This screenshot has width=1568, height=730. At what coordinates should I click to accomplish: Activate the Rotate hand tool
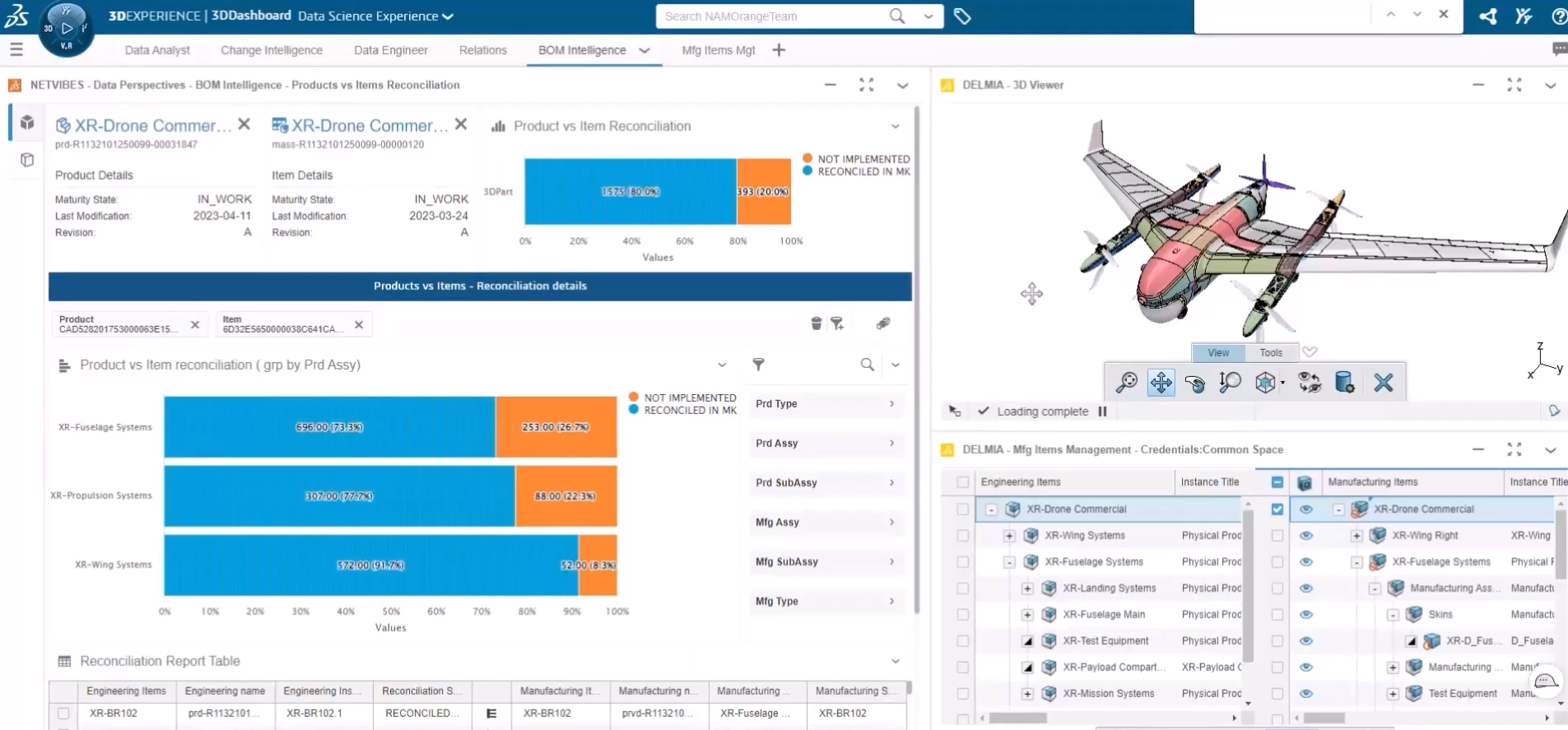tap(1195, 383)
